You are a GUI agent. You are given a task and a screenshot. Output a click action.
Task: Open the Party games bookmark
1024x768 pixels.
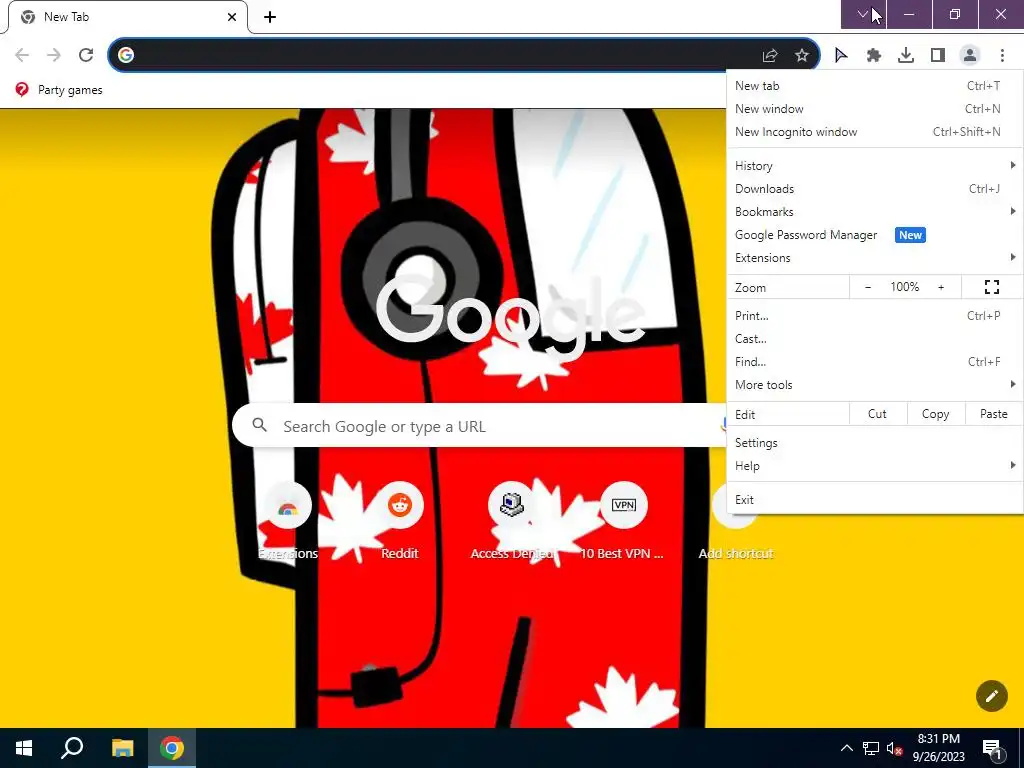point(59,90)
